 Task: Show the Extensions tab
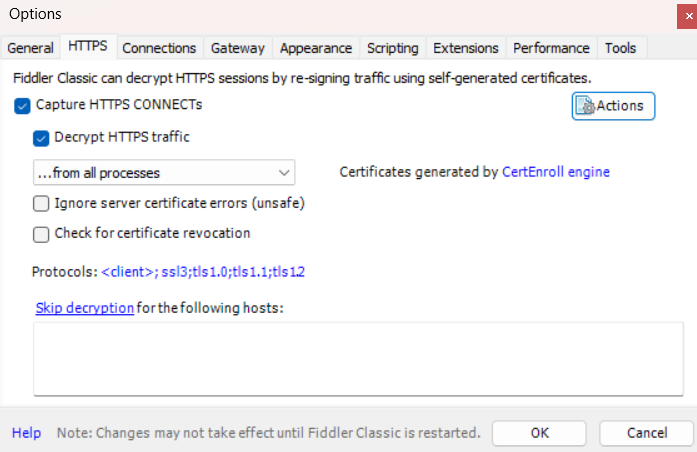pyautogui.click(x=466, y=48)
